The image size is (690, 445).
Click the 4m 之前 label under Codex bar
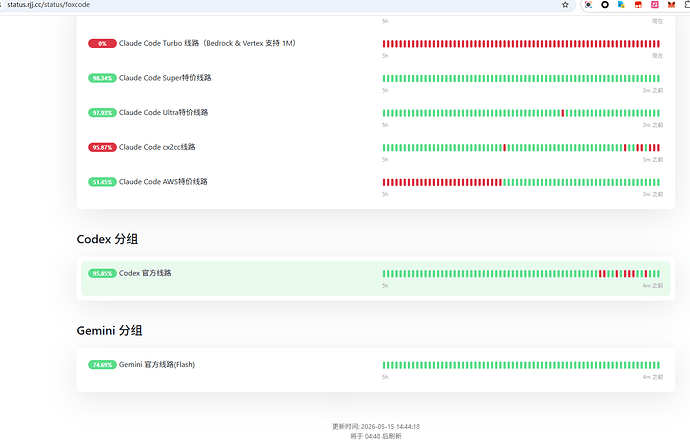[x=653, y=286]
